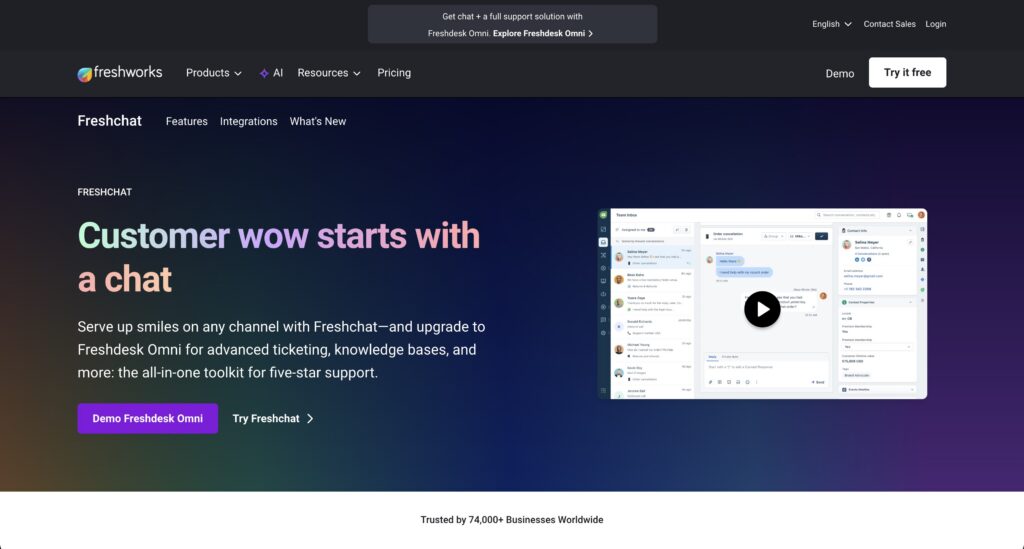
Task: Click the chevron next to Products
Action: (238, 74)
